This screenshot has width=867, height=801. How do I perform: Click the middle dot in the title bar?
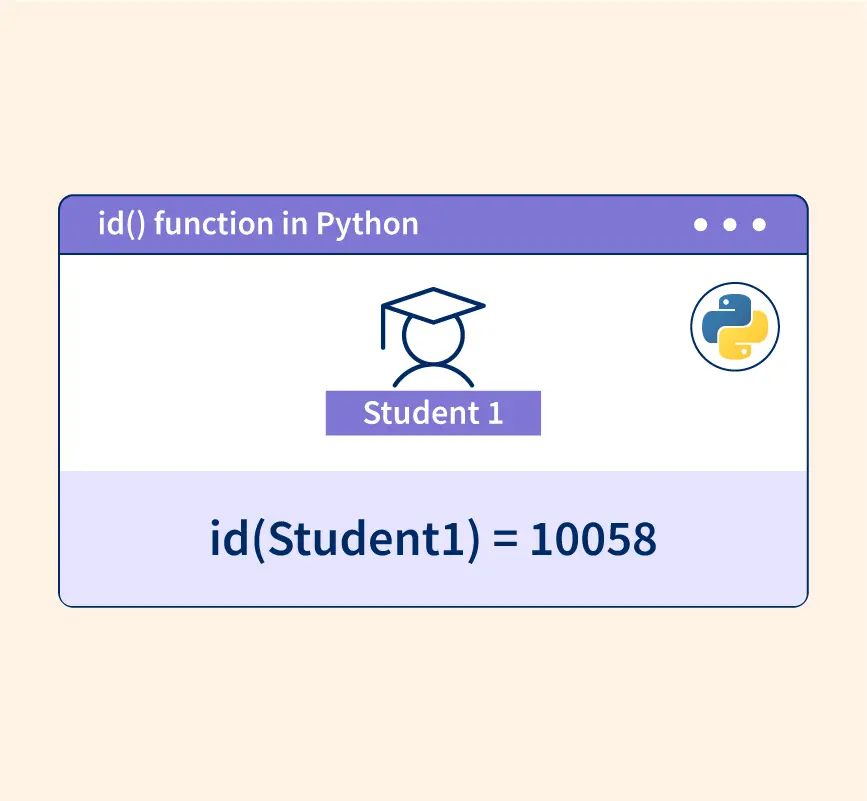click(x=729, y=225)
